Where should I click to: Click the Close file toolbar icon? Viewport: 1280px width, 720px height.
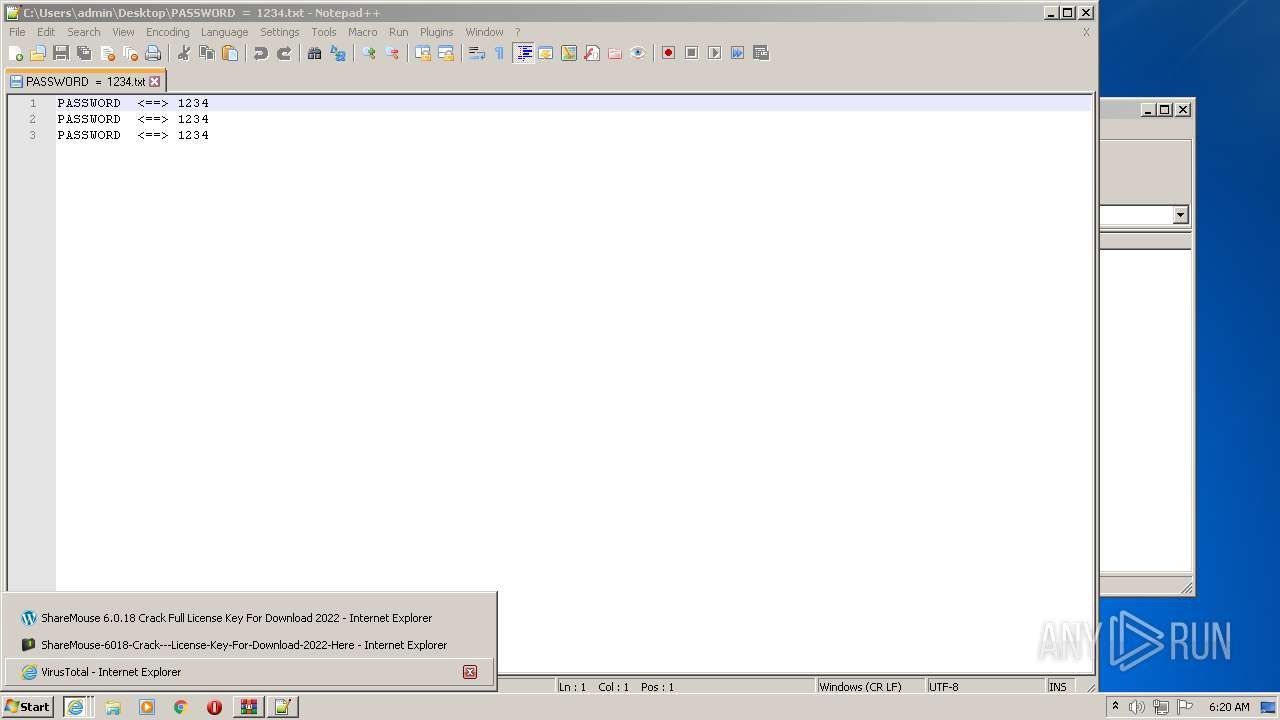pyautogui.click(x=107, y=53)
